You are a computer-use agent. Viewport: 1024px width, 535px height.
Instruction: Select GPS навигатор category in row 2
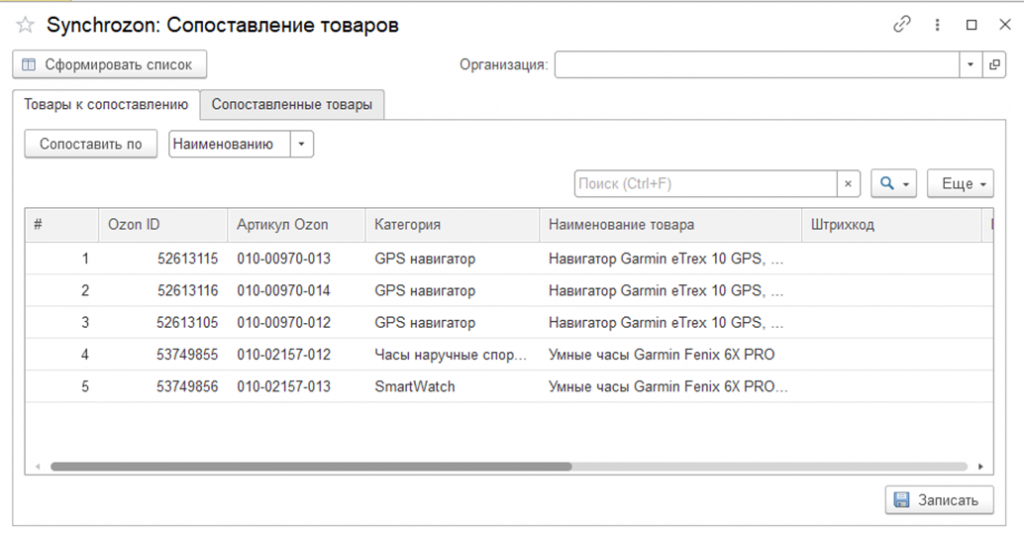tap(453, 291)
